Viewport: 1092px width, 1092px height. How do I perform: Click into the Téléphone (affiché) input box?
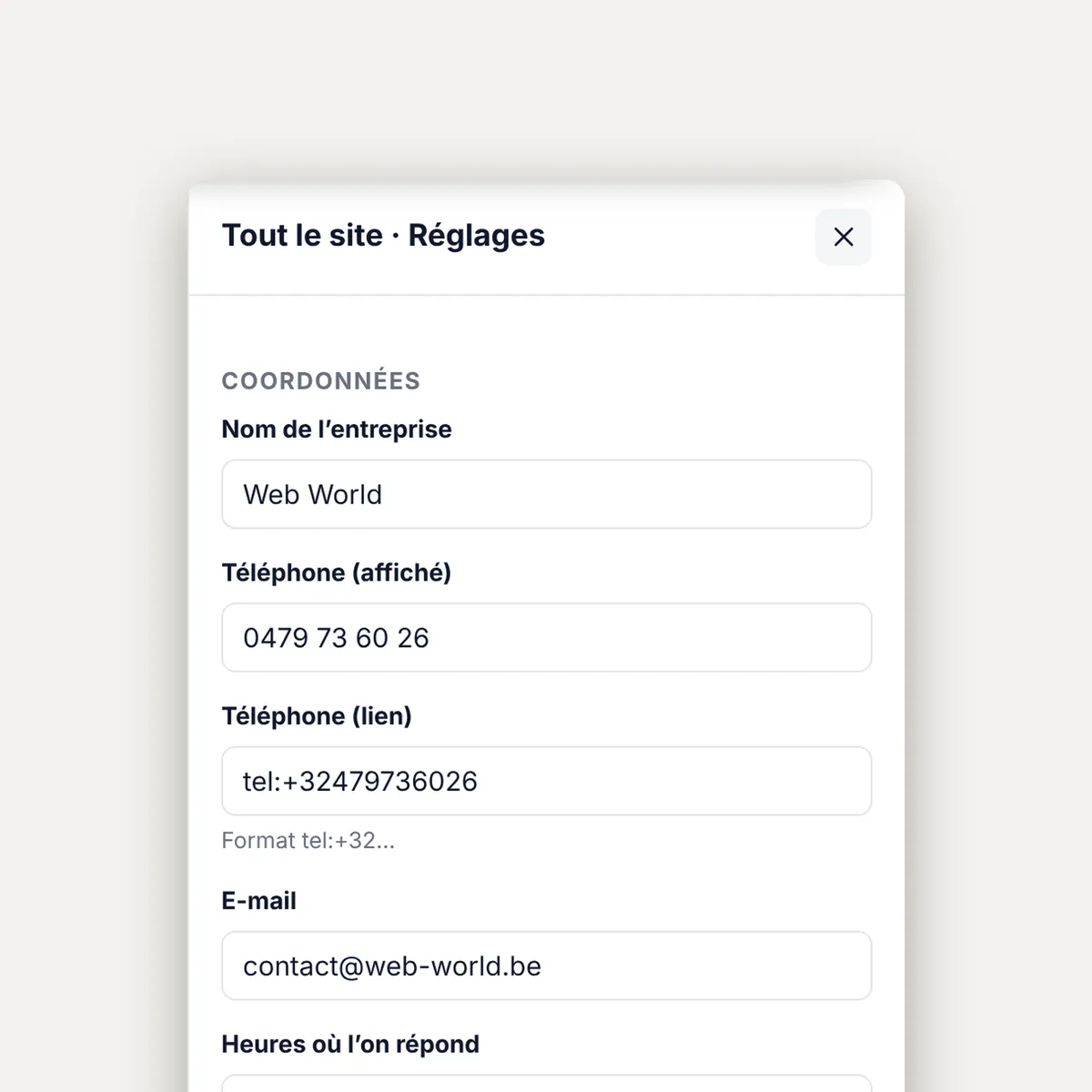coord(546,638)
